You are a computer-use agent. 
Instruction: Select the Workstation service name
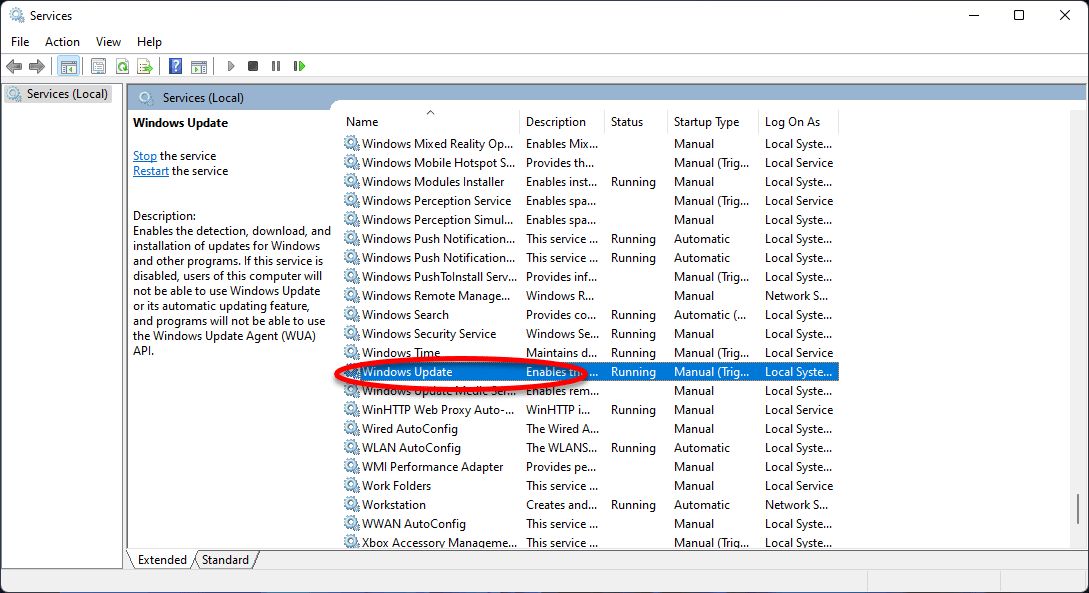click(394, 505)
